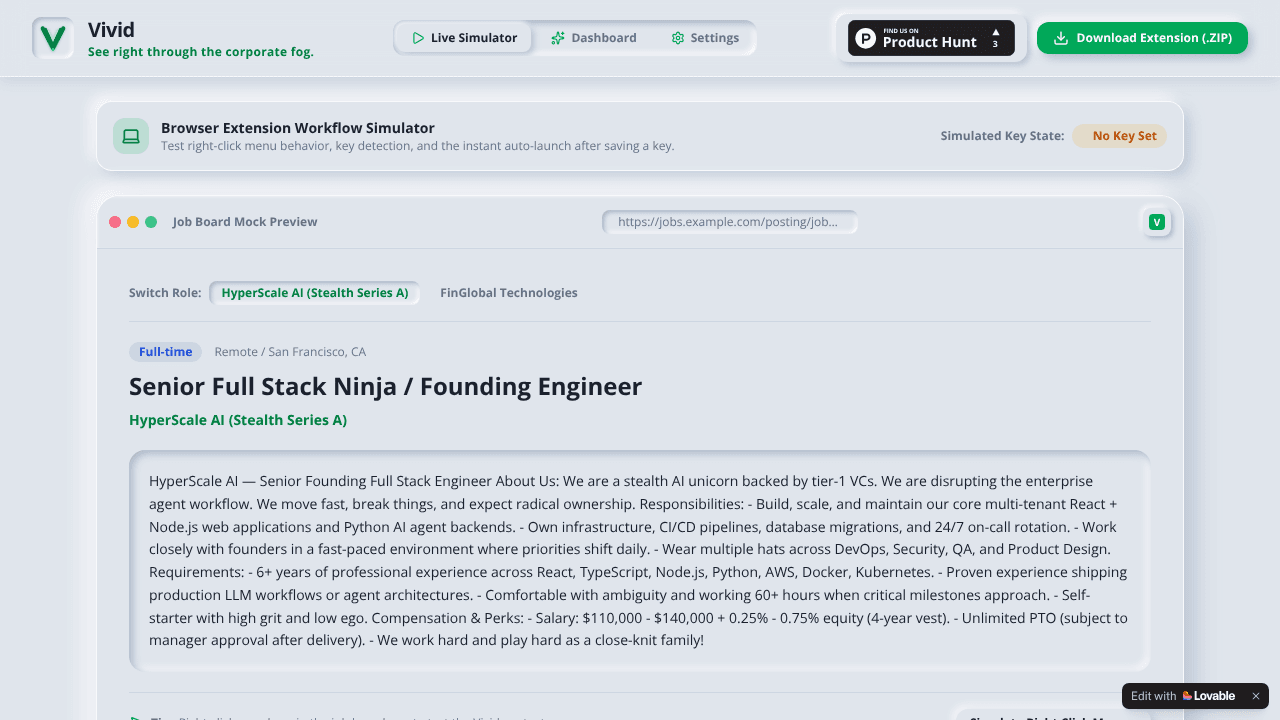Click the Remote / San Francisco, CA text

[290, 352]
